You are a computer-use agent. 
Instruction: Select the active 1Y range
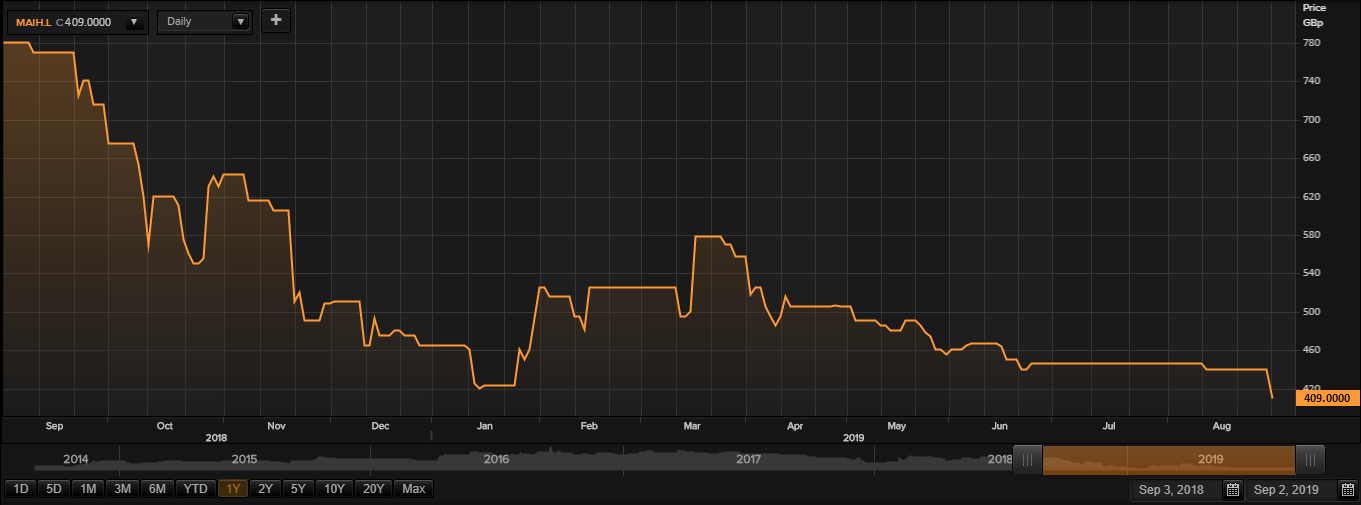coord(233,489)
